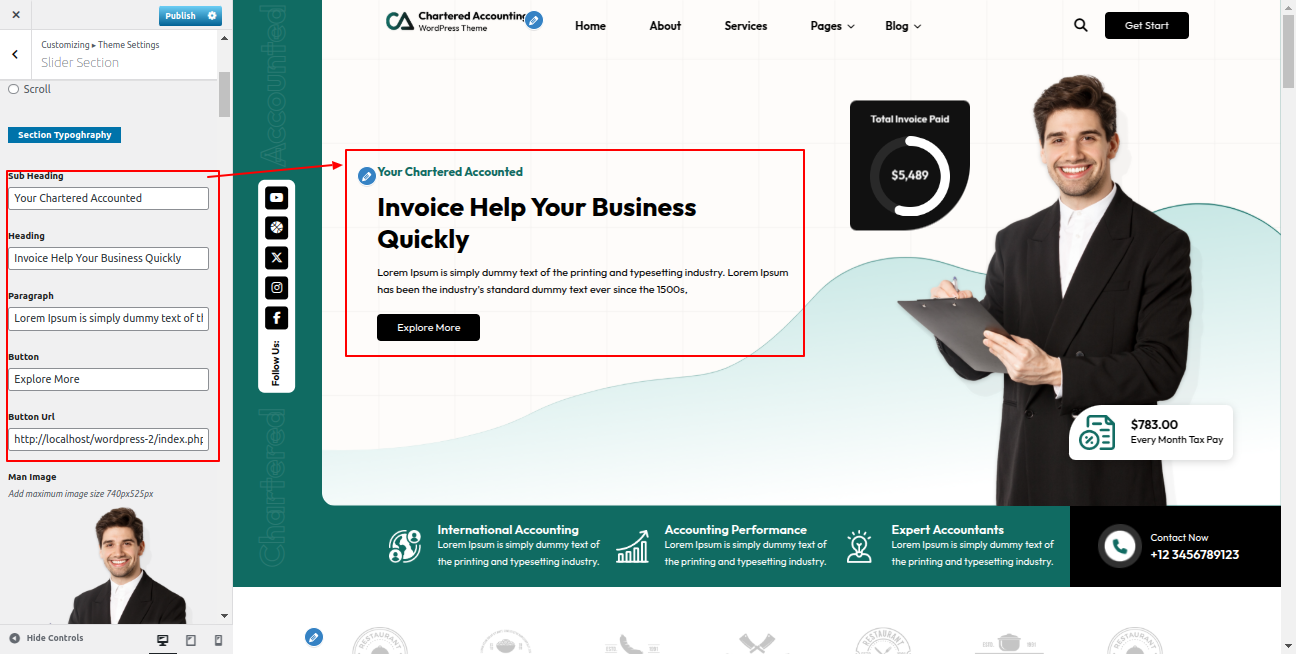
Task: Open the search magnifier icon in header
Action: 1080,26
